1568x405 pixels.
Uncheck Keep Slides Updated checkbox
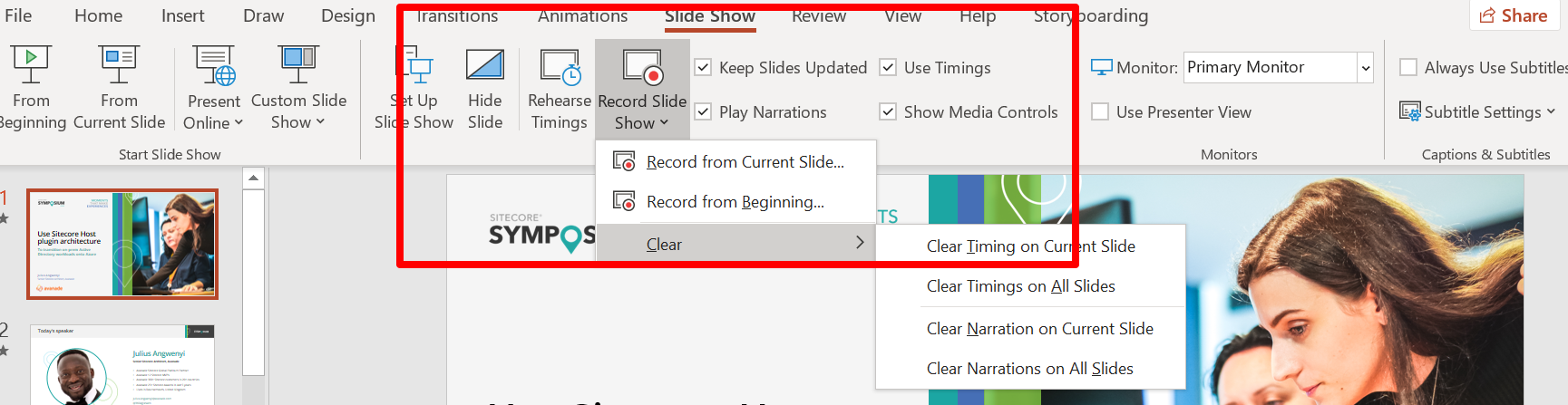[x=703, y=67]
